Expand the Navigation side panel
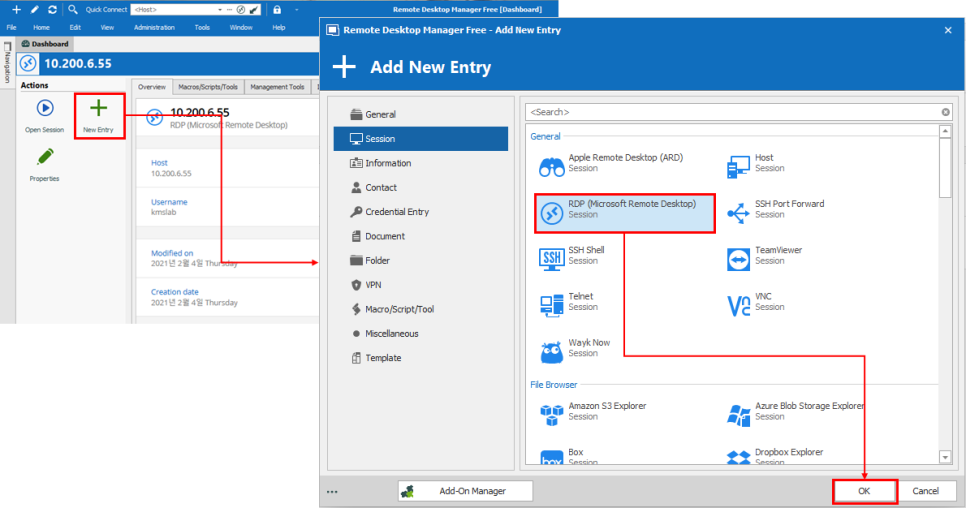This screenshot has width=966, height=508. (x=7, y=63)
